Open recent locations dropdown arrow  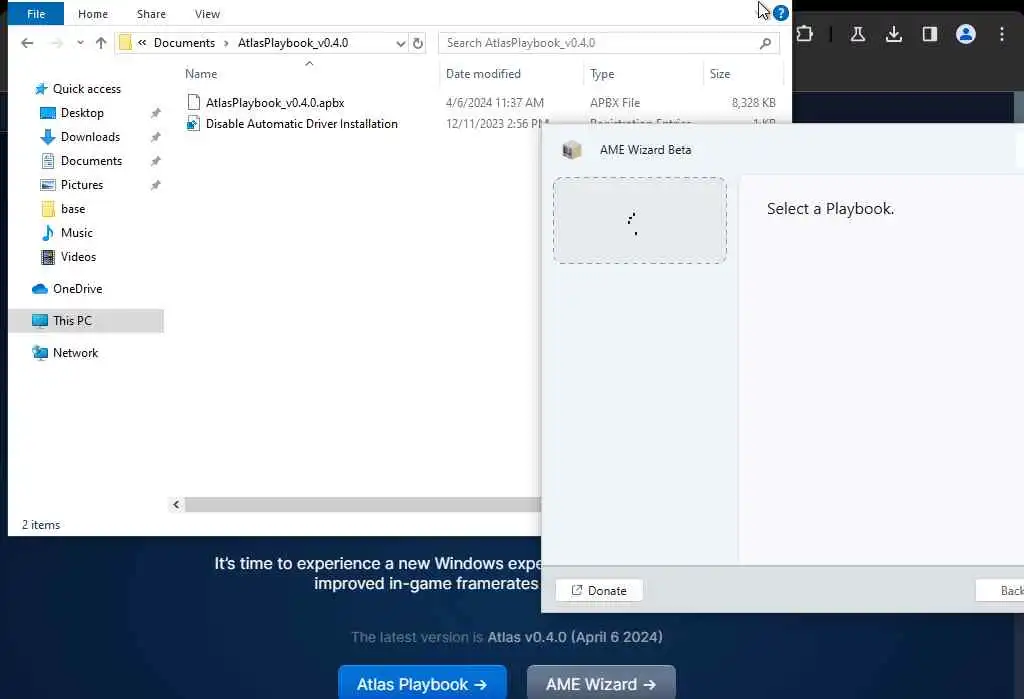[x=80, y=43]
